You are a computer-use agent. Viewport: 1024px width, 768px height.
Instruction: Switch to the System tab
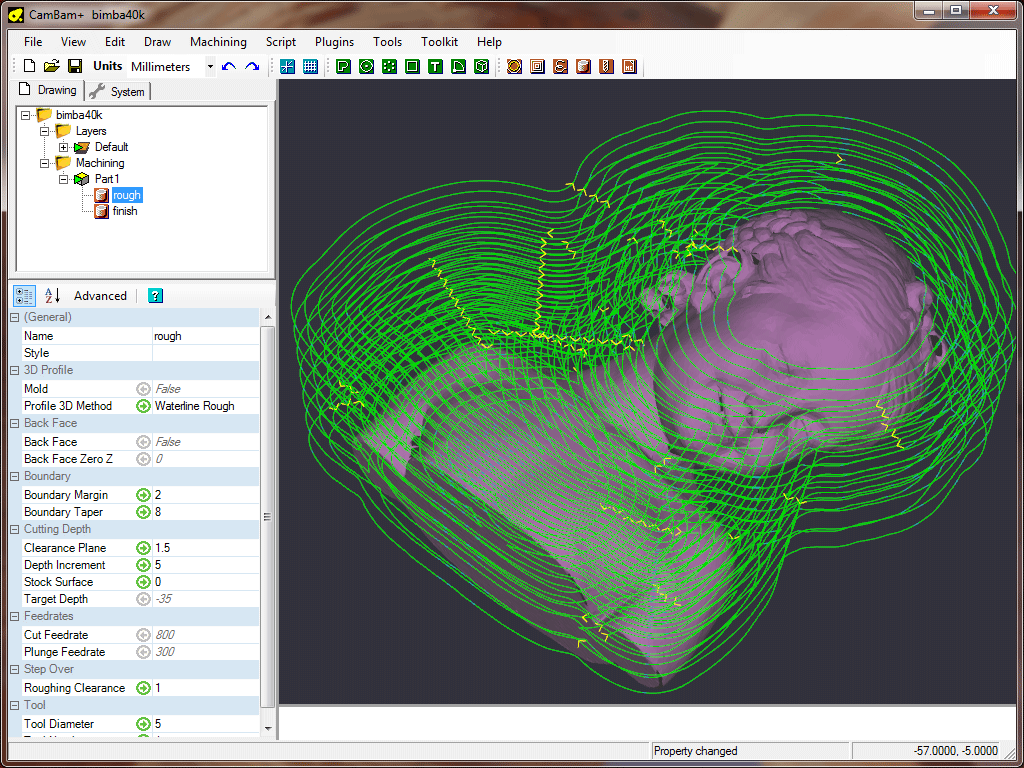pyautogui.click(x=118, y=91)
